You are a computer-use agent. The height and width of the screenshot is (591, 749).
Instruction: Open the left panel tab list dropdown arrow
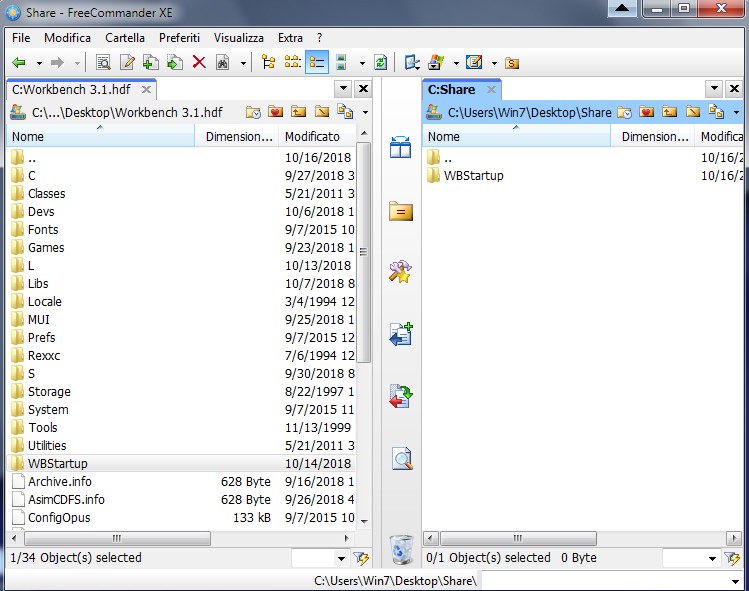pyautogui.click(x=343, y=89)
